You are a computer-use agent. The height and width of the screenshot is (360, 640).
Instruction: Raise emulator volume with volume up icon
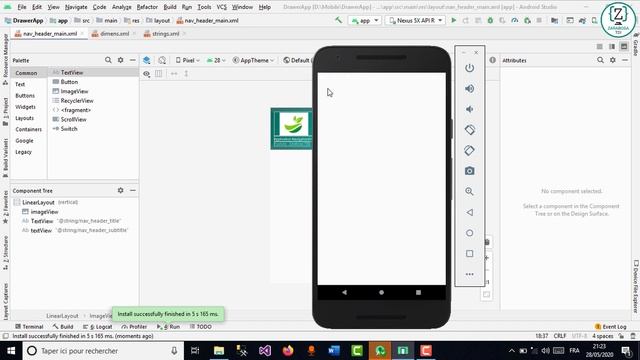(x=469, y=89)
